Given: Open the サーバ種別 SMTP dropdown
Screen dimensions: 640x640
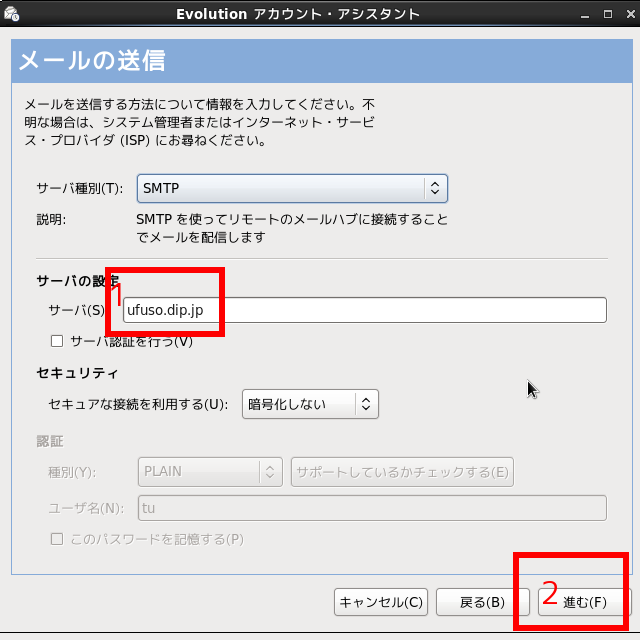Looking at the screenshot, I should 291,188.
